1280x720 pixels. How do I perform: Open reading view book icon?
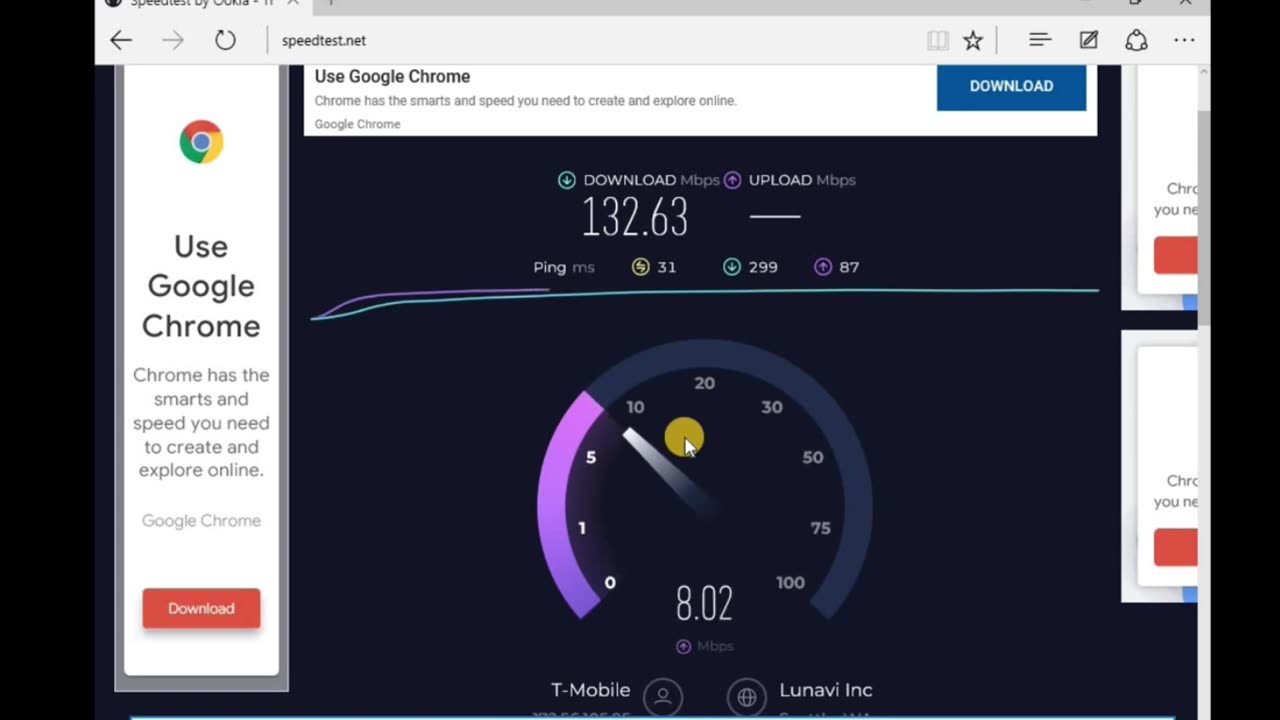point(937,40)
